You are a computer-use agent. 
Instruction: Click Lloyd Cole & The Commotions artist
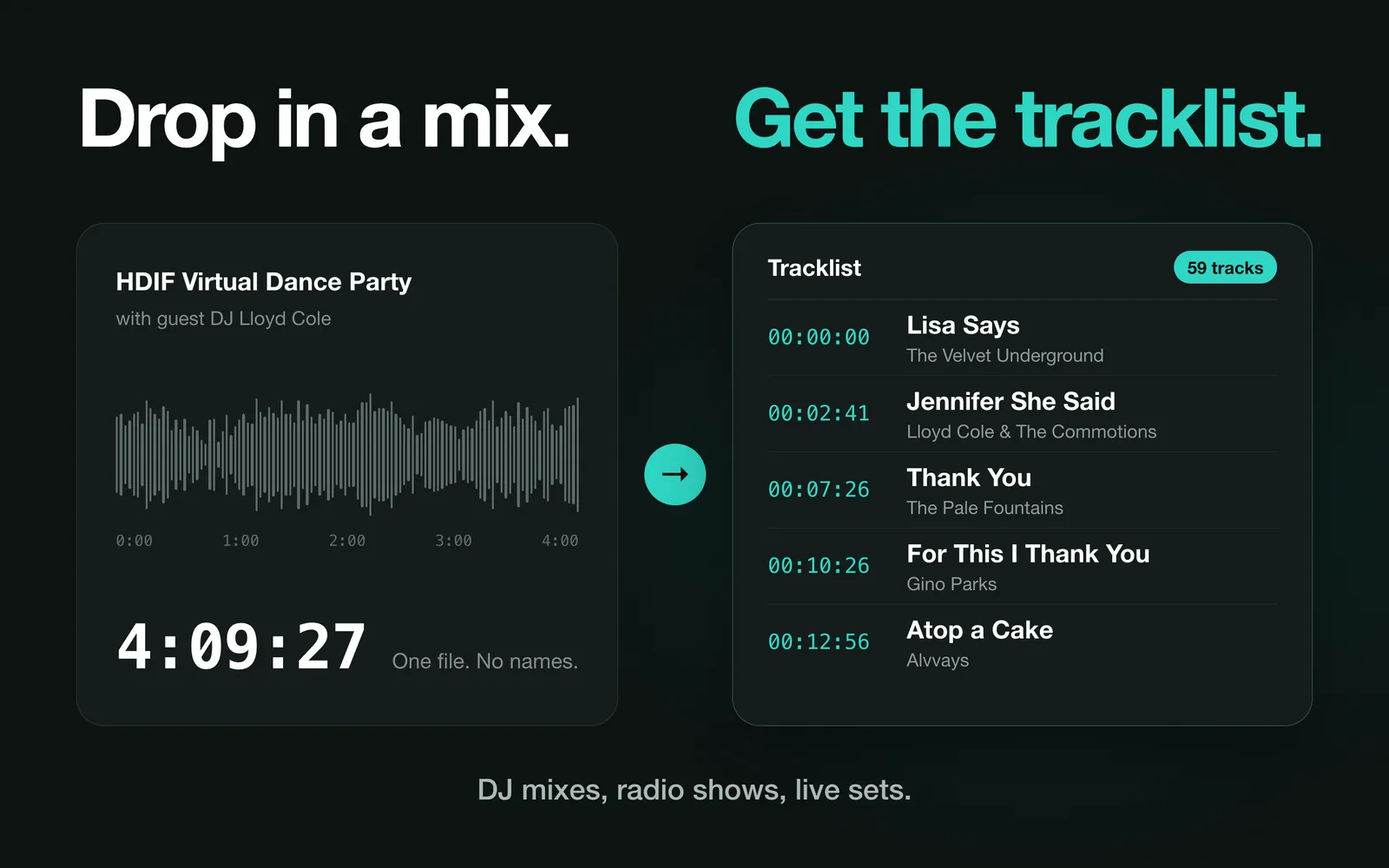click(x=1031, y=432)
